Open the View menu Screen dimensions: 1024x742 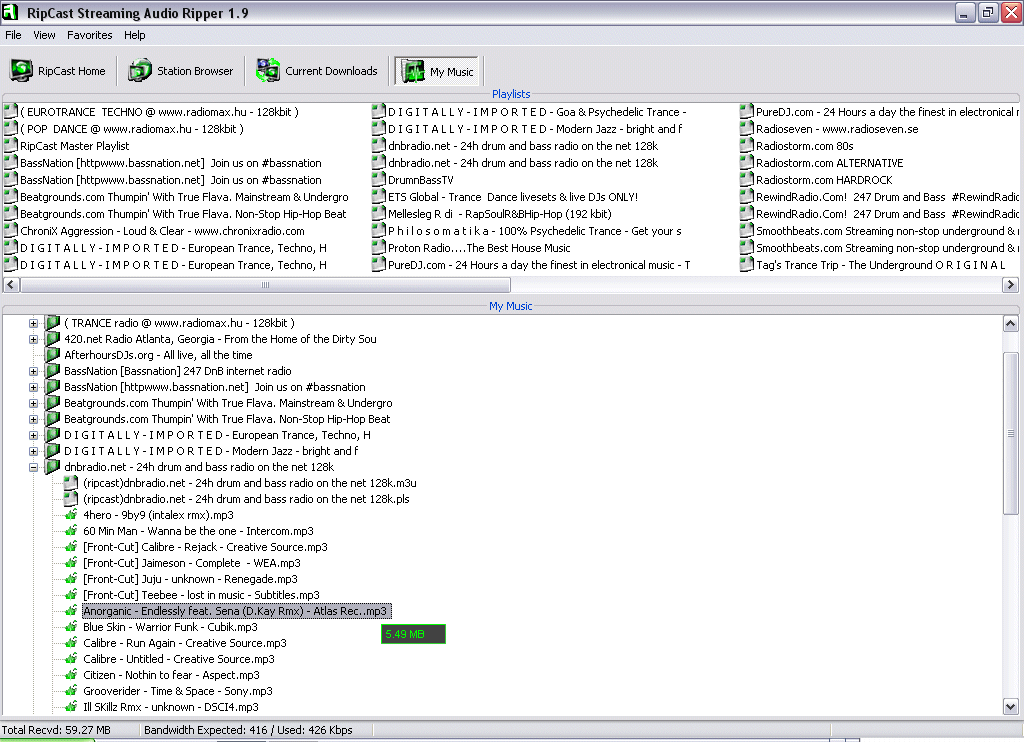click(44, 35)
